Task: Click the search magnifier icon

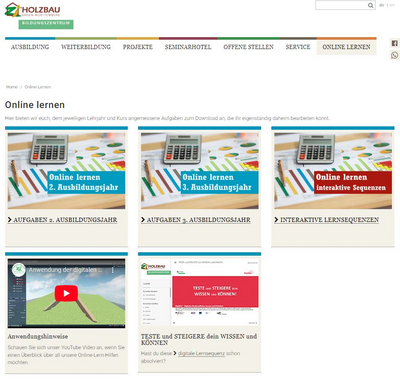Action: click(370, 5)
